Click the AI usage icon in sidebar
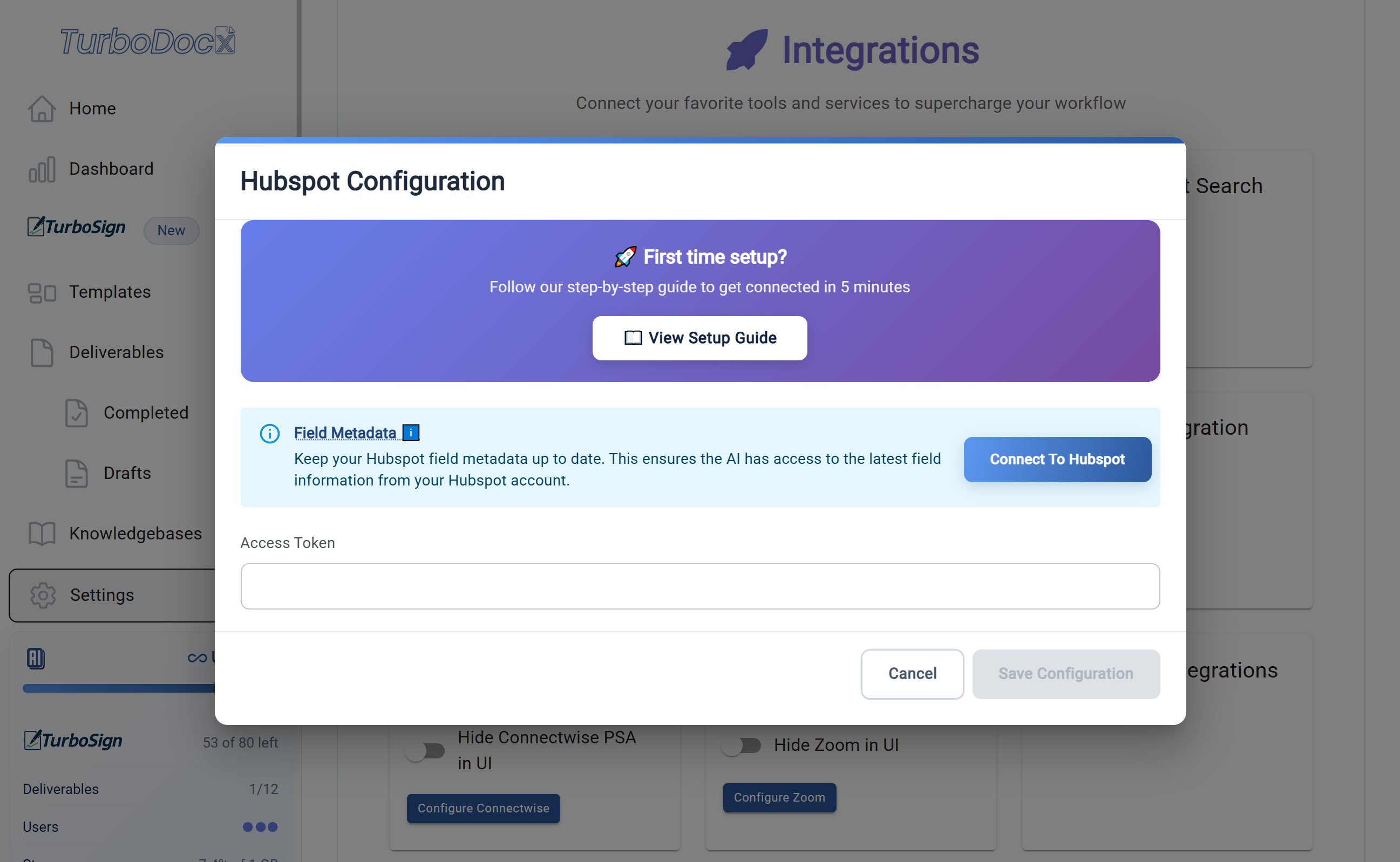Viewport: 1400px width, 862px height. (x=36, y=659)
